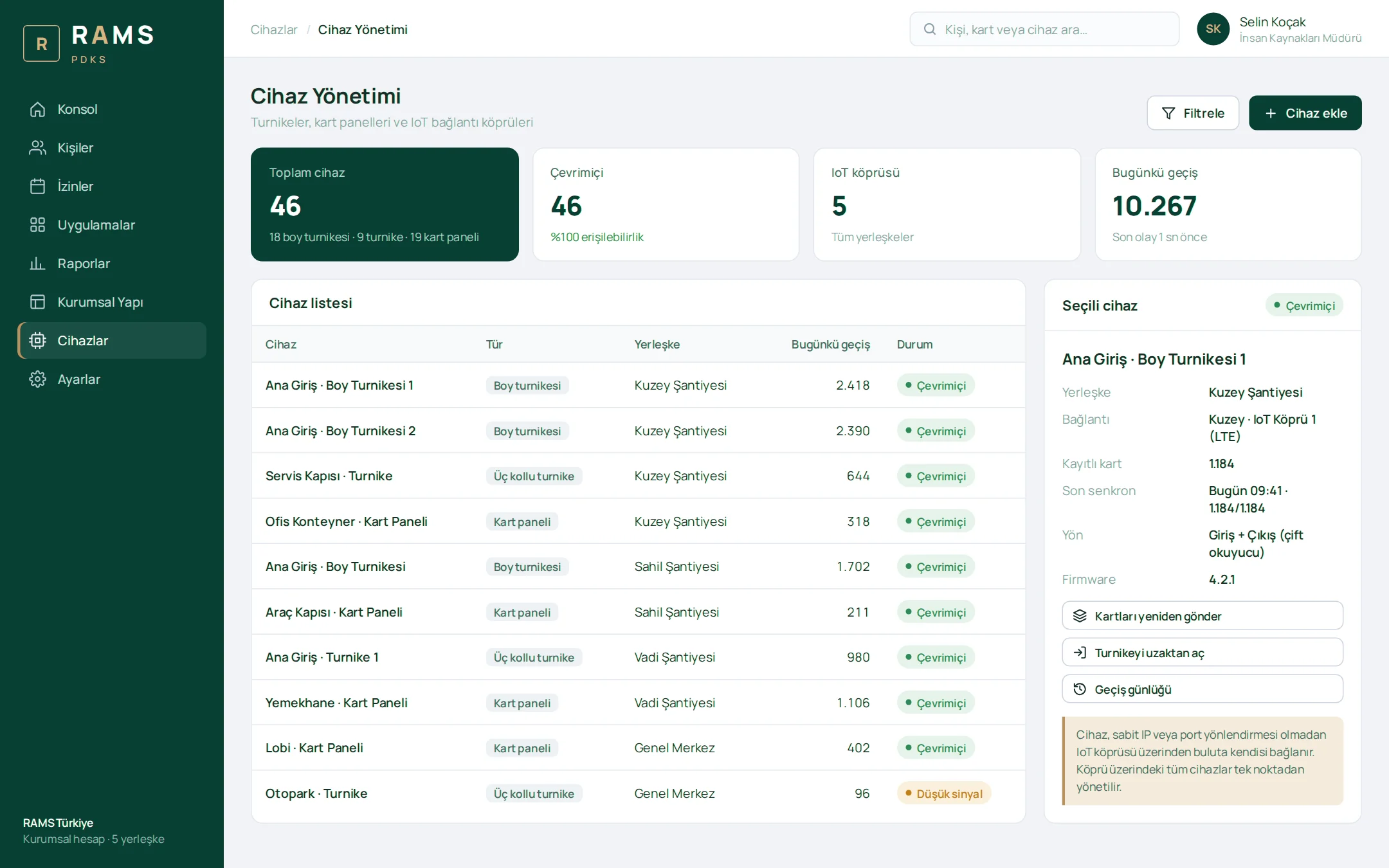Open the Ayarlar menu item
This screenshot has width=1389, height=868.
112,379
